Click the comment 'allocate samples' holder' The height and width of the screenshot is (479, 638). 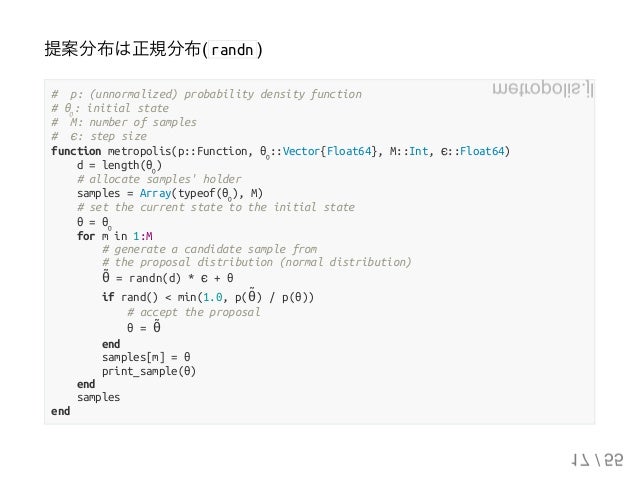[159, 179]
